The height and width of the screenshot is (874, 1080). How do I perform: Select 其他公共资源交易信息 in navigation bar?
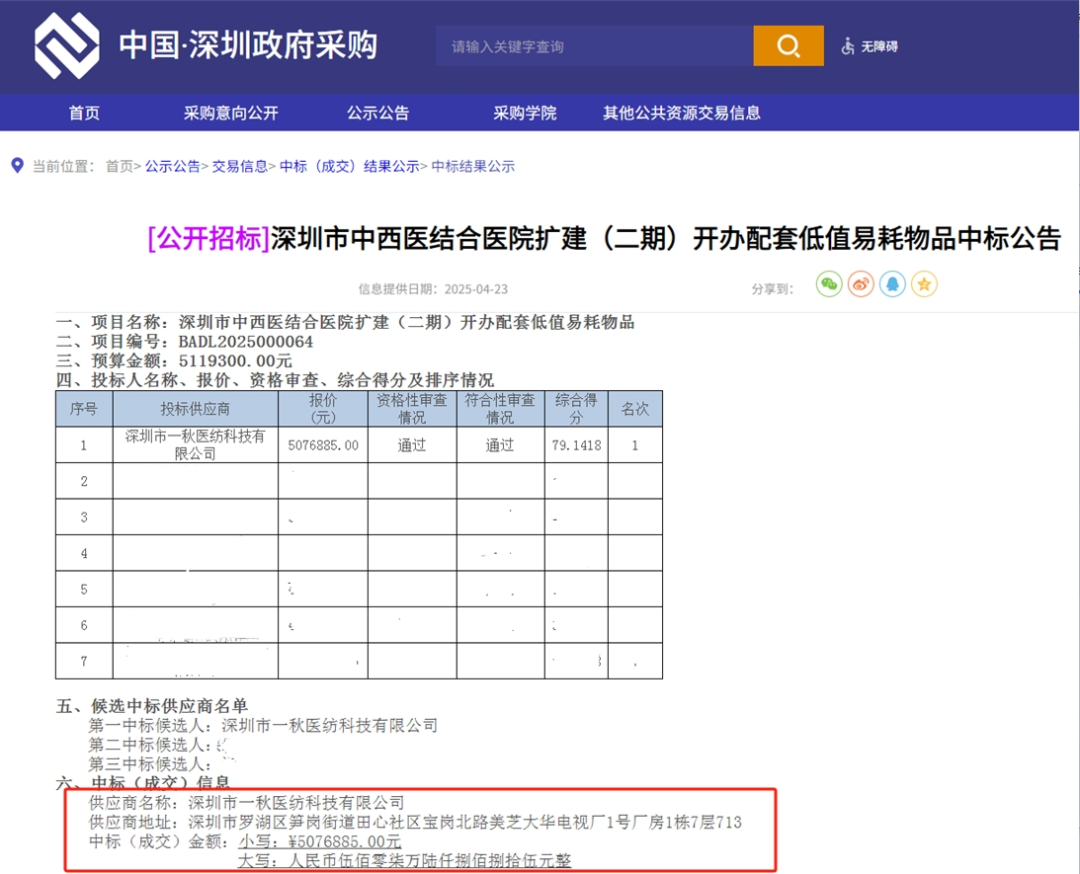tap(681, 113)
